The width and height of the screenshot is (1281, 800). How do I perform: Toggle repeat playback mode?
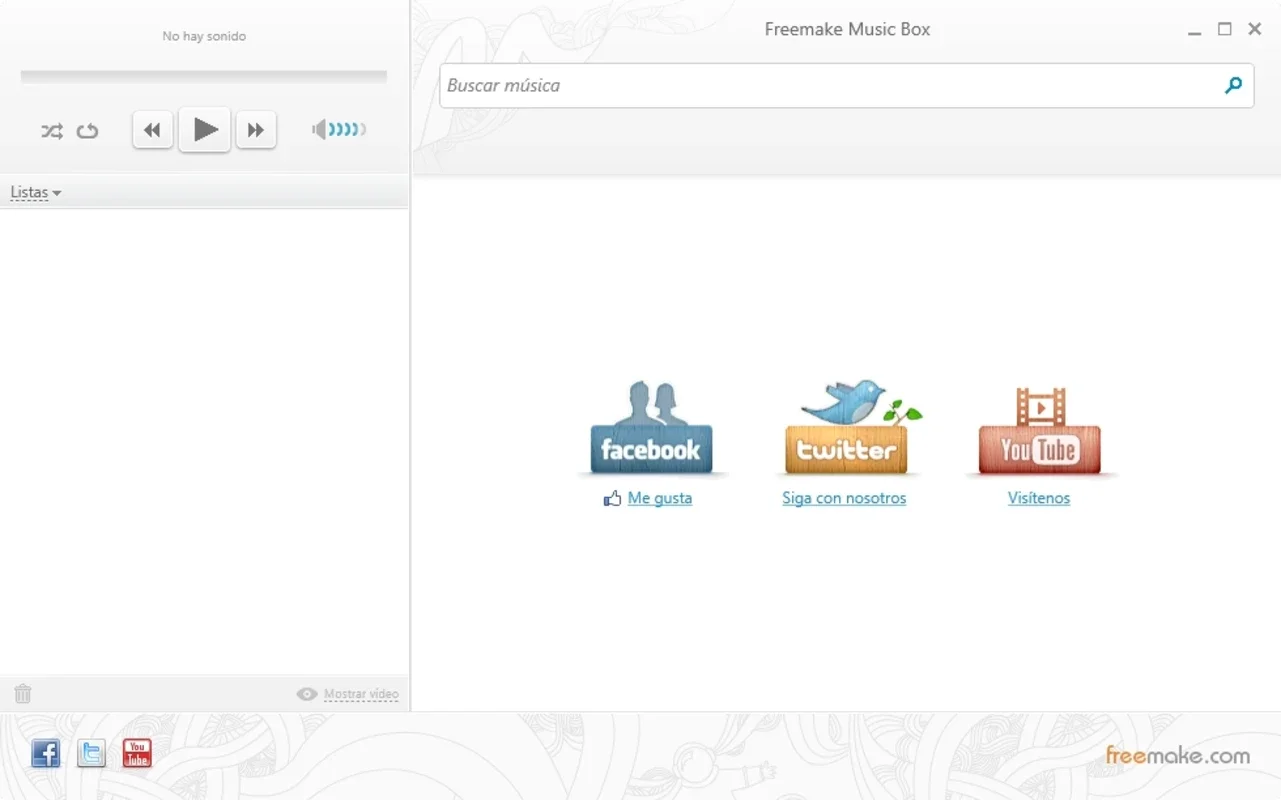(x=88, y=131)
